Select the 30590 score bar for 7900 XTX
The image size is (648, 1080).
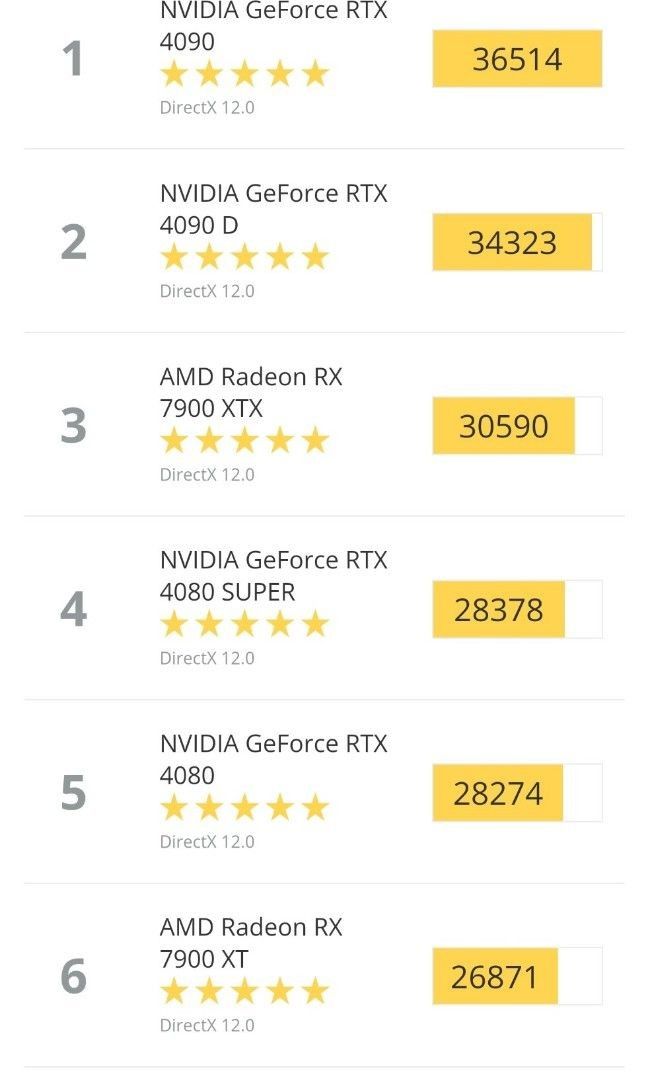(503, 425)
